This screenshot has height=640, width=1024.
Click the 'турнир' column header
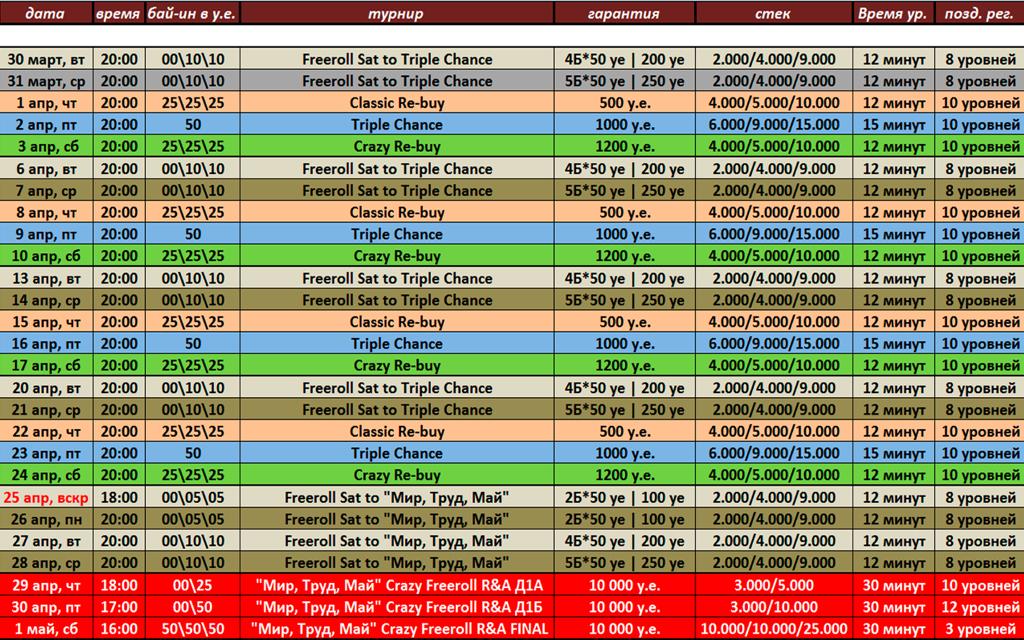coord(396,13)
